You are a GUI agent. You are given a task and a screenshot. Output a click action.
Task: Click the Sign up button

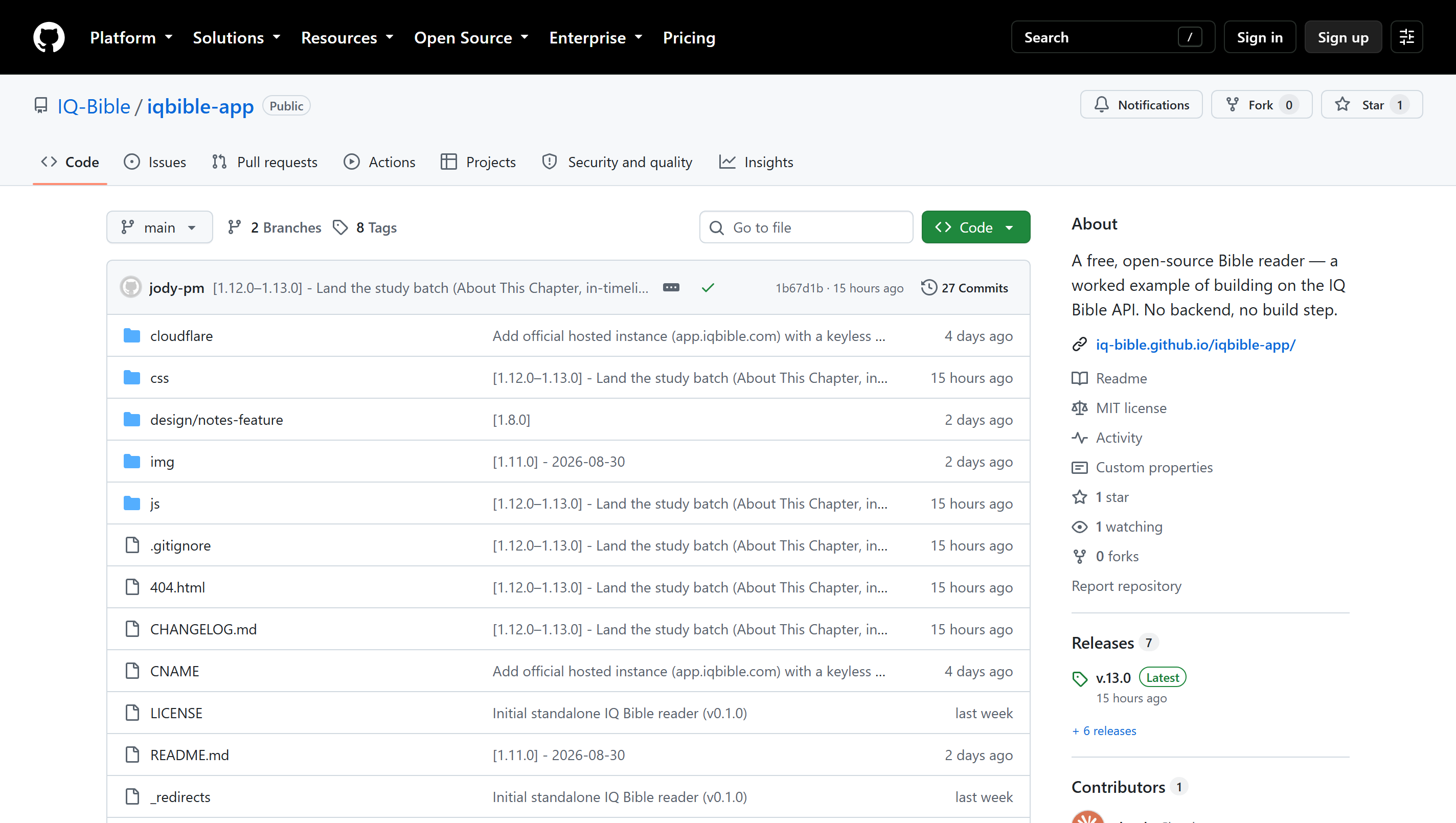tap(1343, 37)
